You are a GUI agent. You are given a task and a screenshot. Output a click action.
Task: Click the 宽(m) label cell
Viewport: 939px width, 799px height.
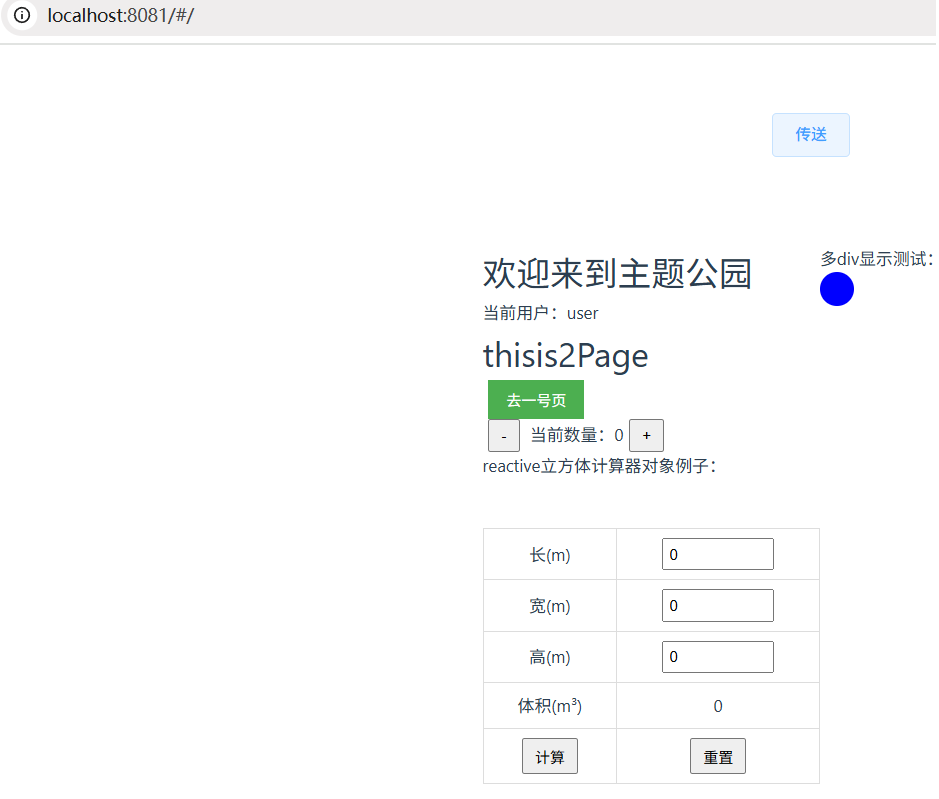click(x=550, y=606)
